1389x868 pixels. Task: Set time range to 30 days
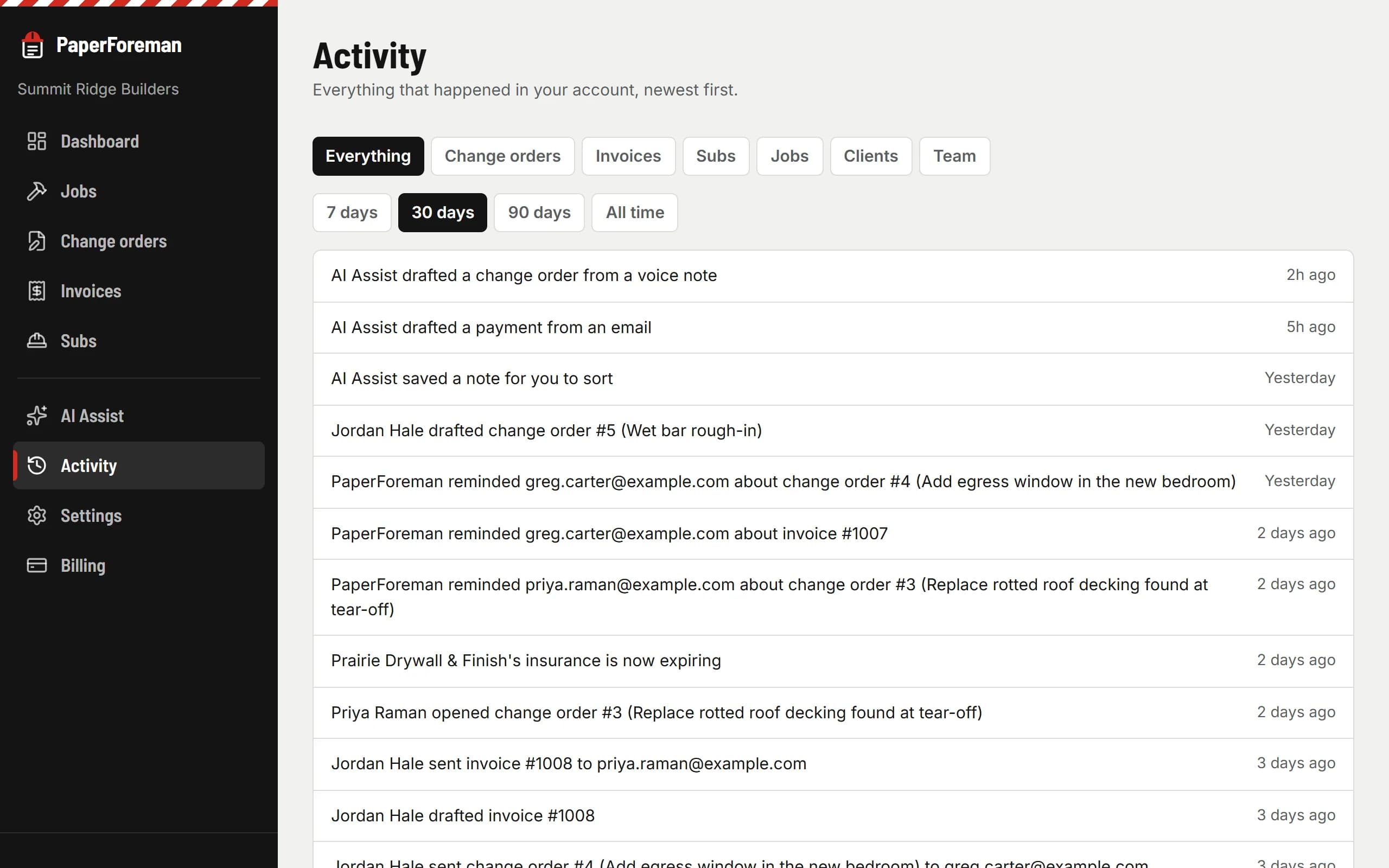coord(443,213)
